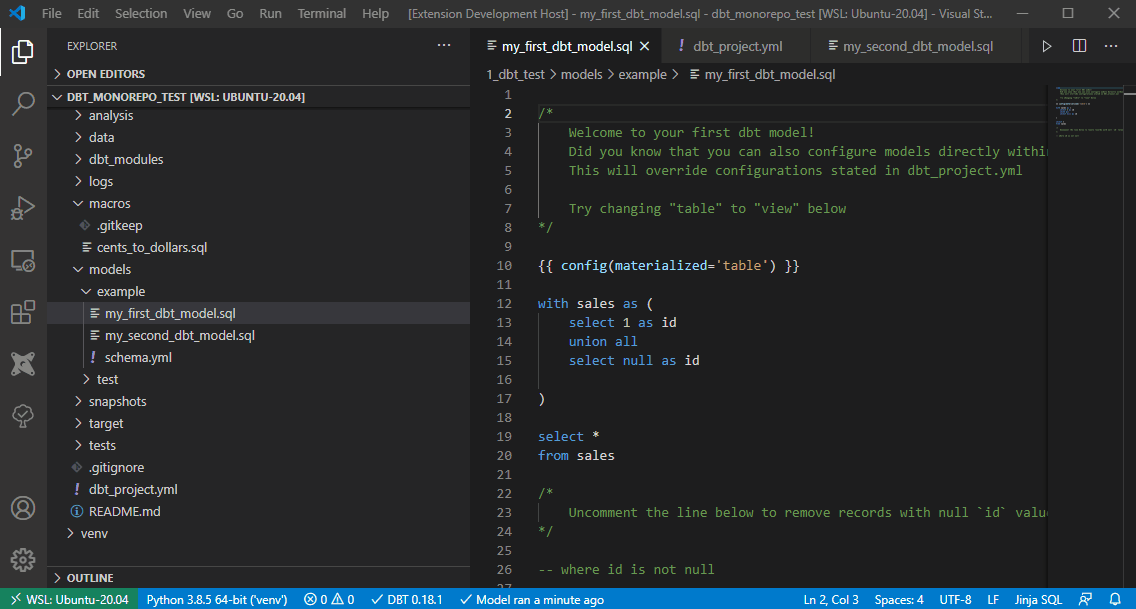Open cents_to_dollars.sql file
Viewport: 1136px width, 609px height.
(258, 247)
